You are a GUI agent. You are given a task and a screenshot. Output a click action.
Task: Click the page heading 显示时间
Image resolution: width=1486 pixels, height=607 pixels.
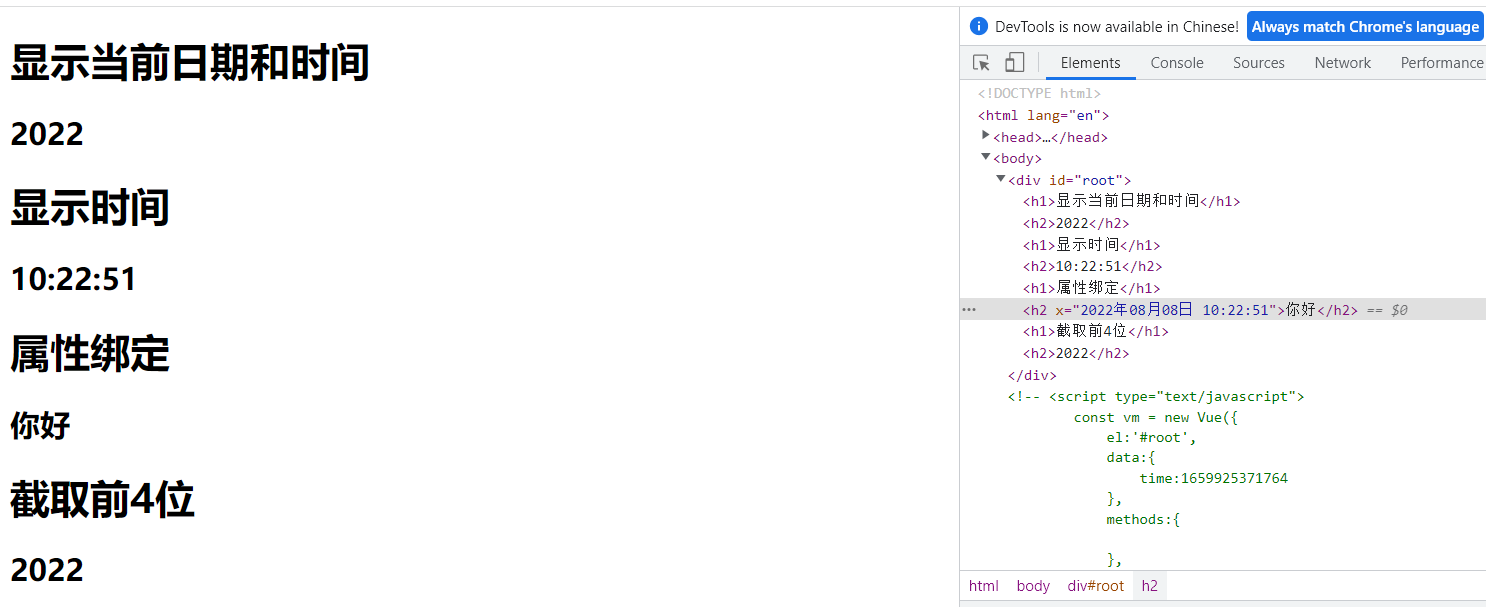coord(90,207)
